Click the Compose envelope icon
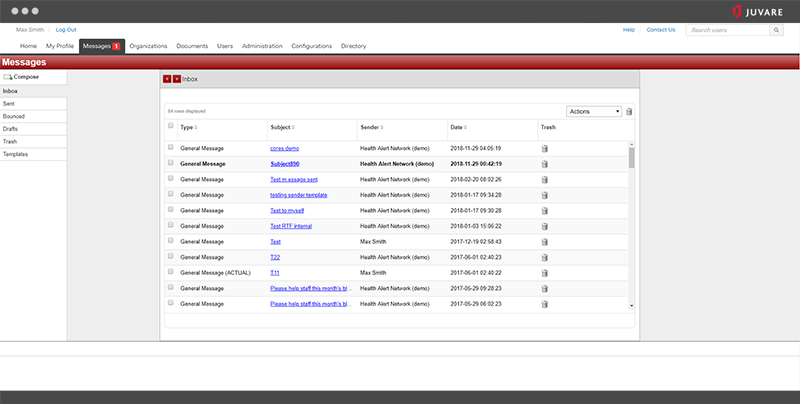 tap(8, 77)
